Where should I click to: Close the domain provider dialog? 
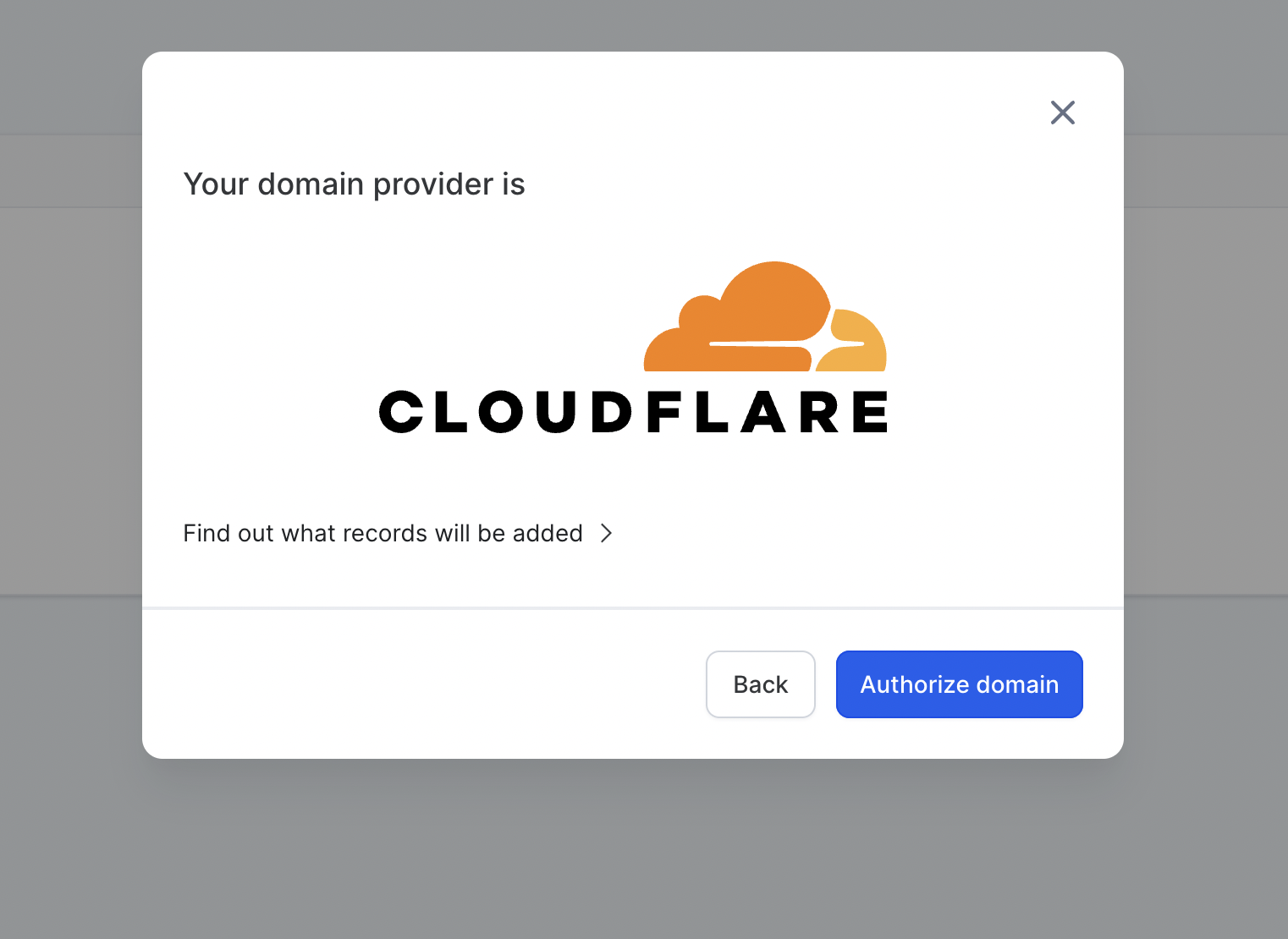click(x=1062, y=113)
